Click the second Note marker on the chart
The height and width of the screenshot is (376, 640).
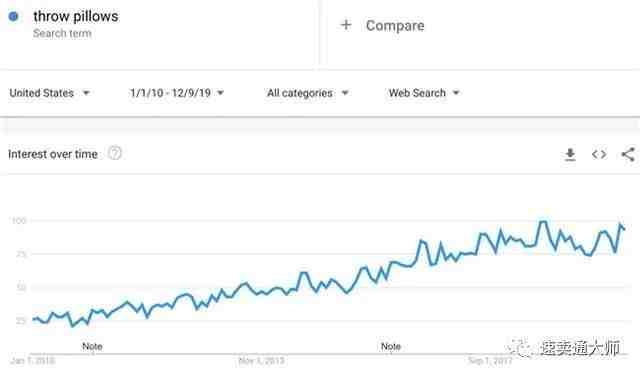pyautogui.click(x=391, y=346)
